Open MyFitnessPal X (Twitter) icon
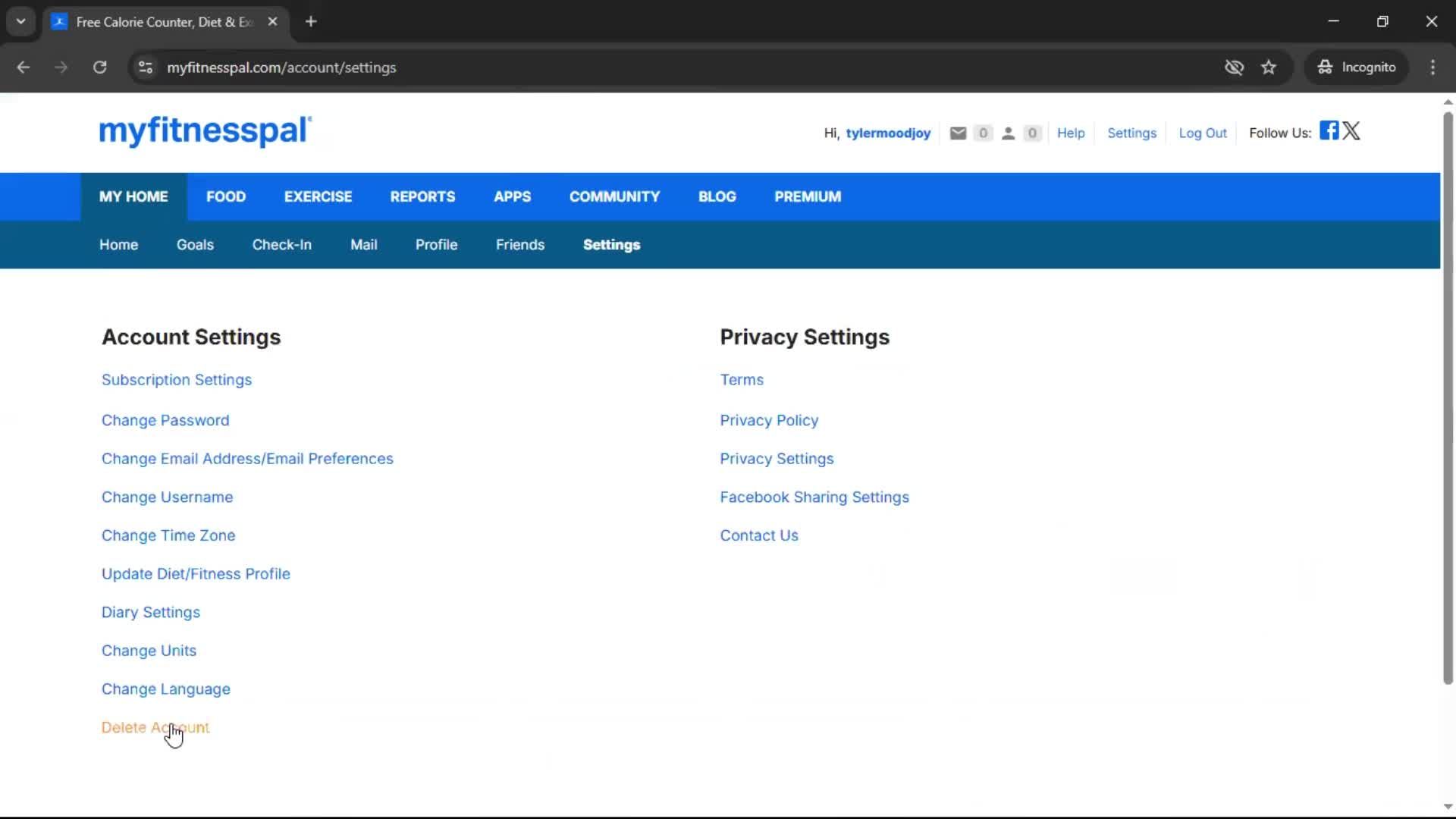Image resolution: width=1456 pixels, height=819 pixels. (x=1351, y=130)
